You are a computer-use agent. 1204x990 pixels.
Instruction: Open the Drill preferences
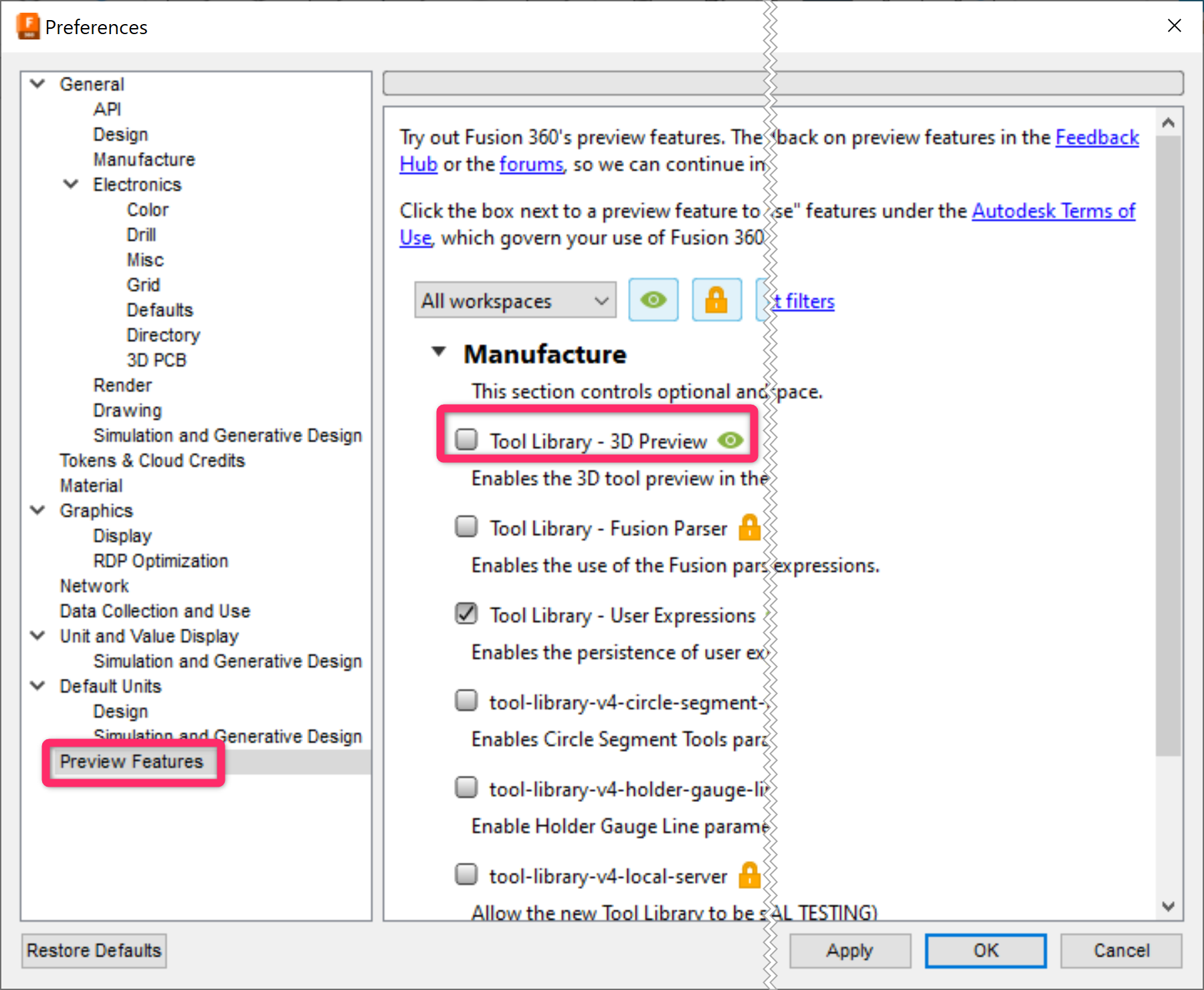pyautogui.click(x=141, y=235)
